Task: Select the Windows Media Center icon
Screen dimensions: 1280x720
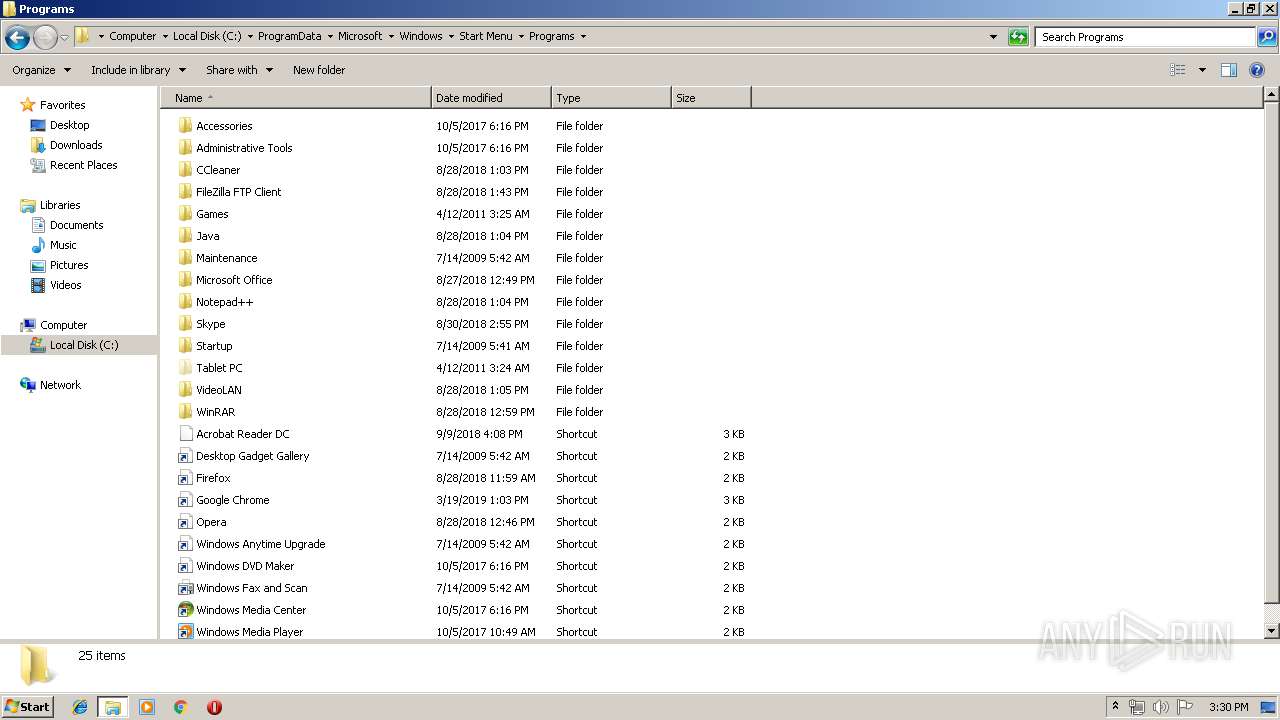Action: click(x=185, y=610)
